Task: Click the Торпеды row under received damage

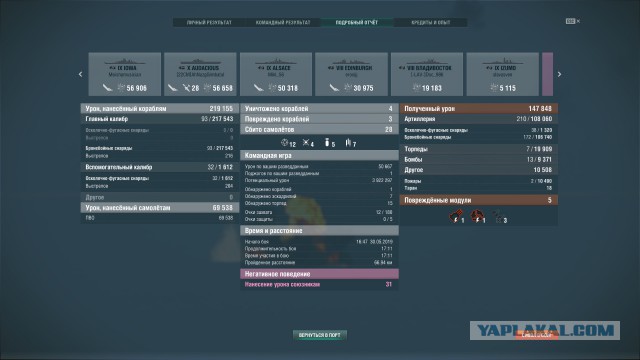Action: (478, 149)
